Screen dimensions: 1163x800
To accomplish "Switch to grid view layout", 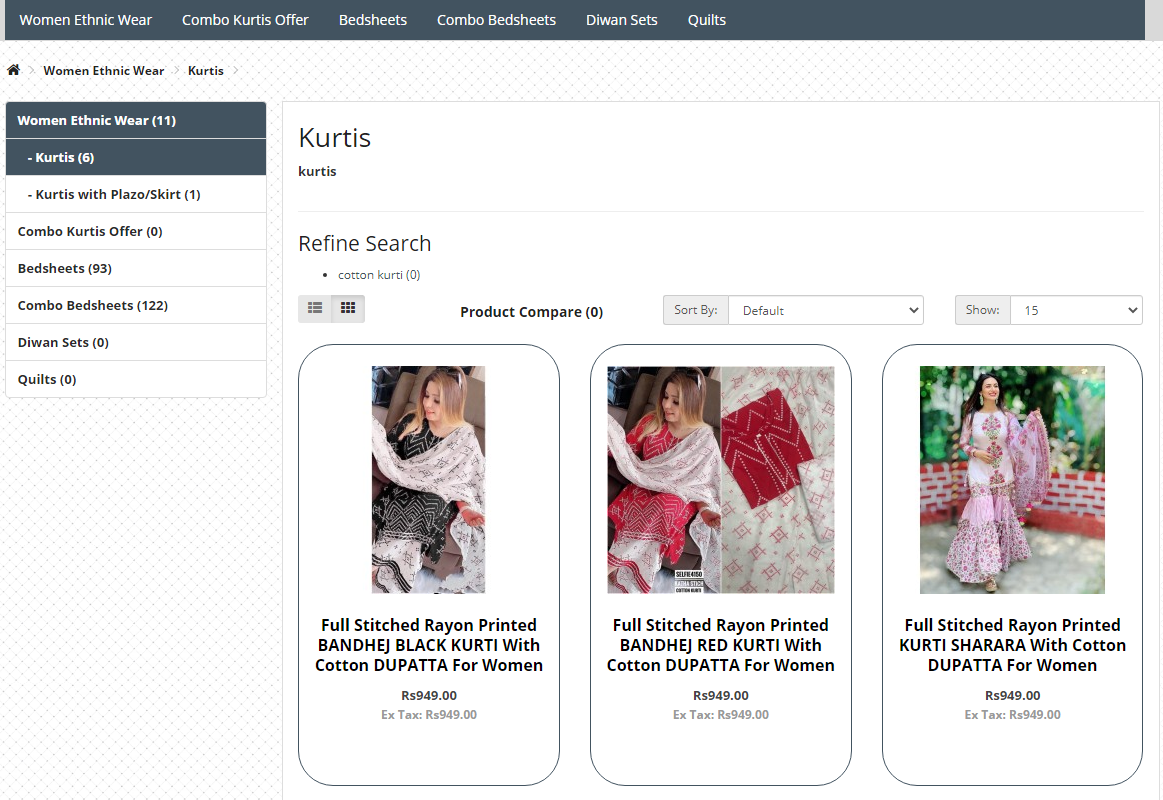I will click(348, 309).
